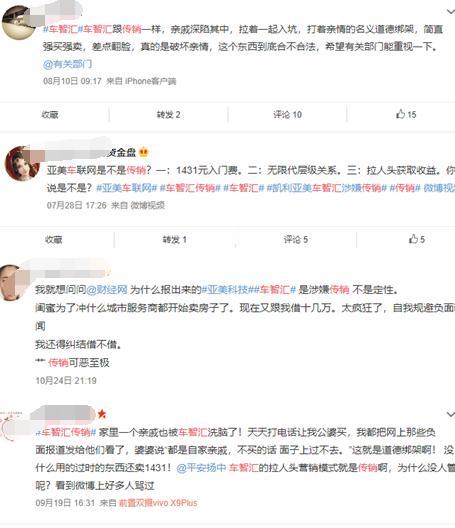The image size is (455, 528).
Task: Open 评论 10 comments on first post
Action: 287,115
